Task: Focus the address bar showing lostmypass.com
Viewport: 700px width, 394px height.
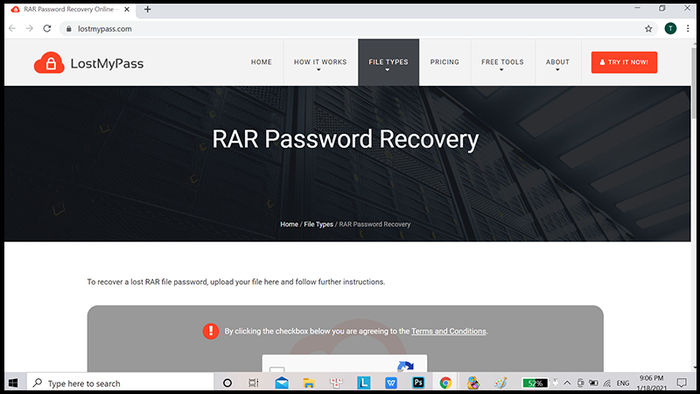Action: pos(357,29)
